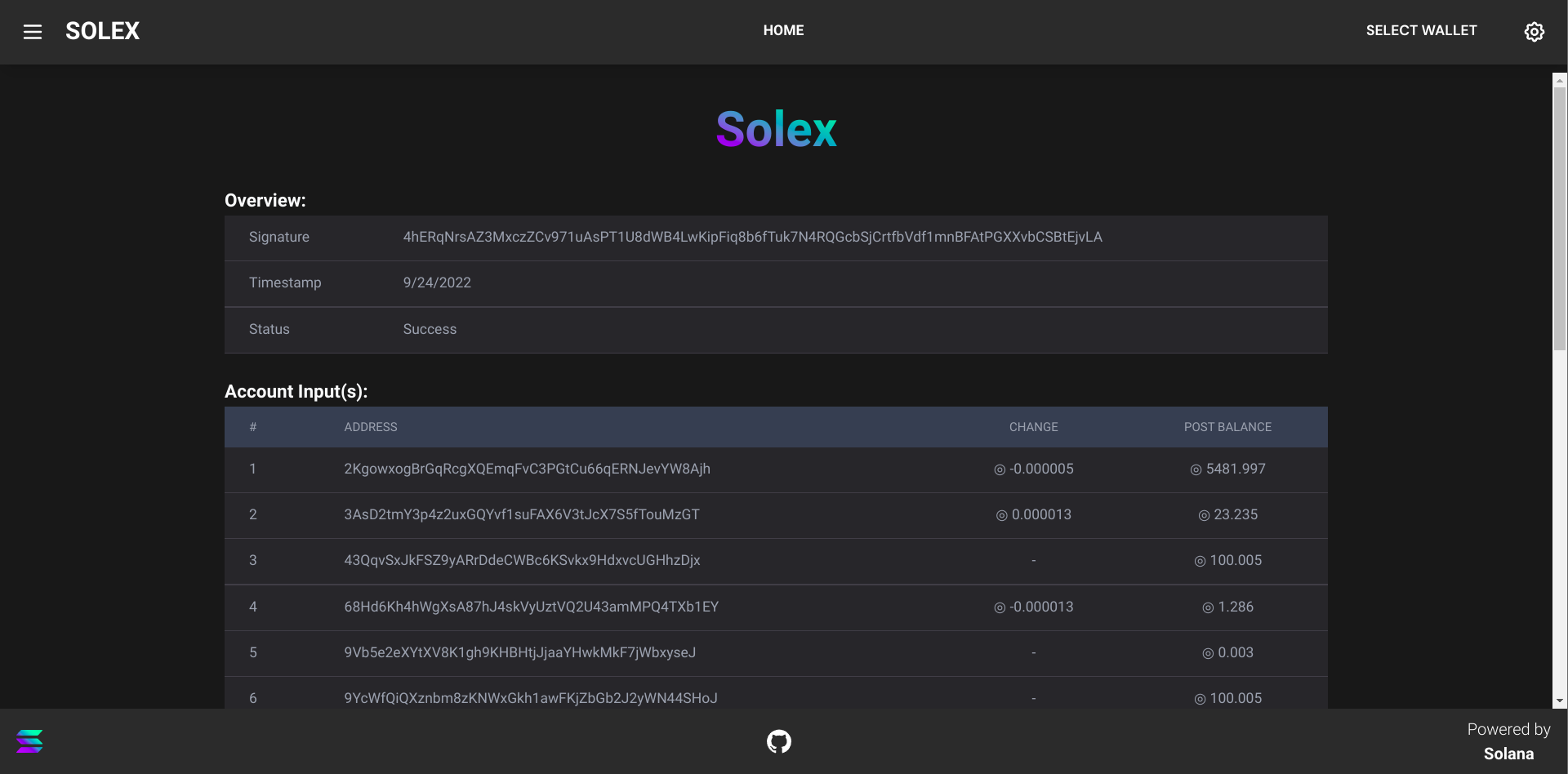Select the transaction signature value starting with 4hERqNrs
This screenshot has height=774, width=1568.
point(751,237)
